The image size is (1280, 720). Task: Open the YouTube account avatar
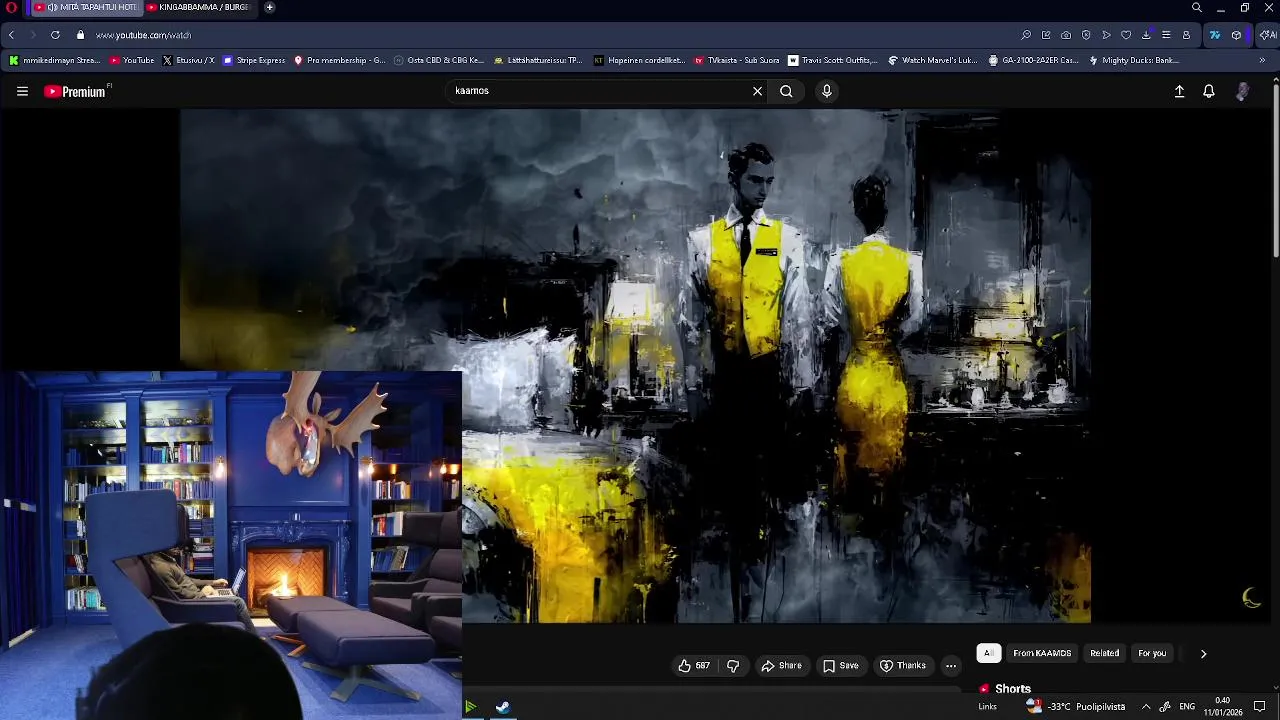(x=1242, y=91)
